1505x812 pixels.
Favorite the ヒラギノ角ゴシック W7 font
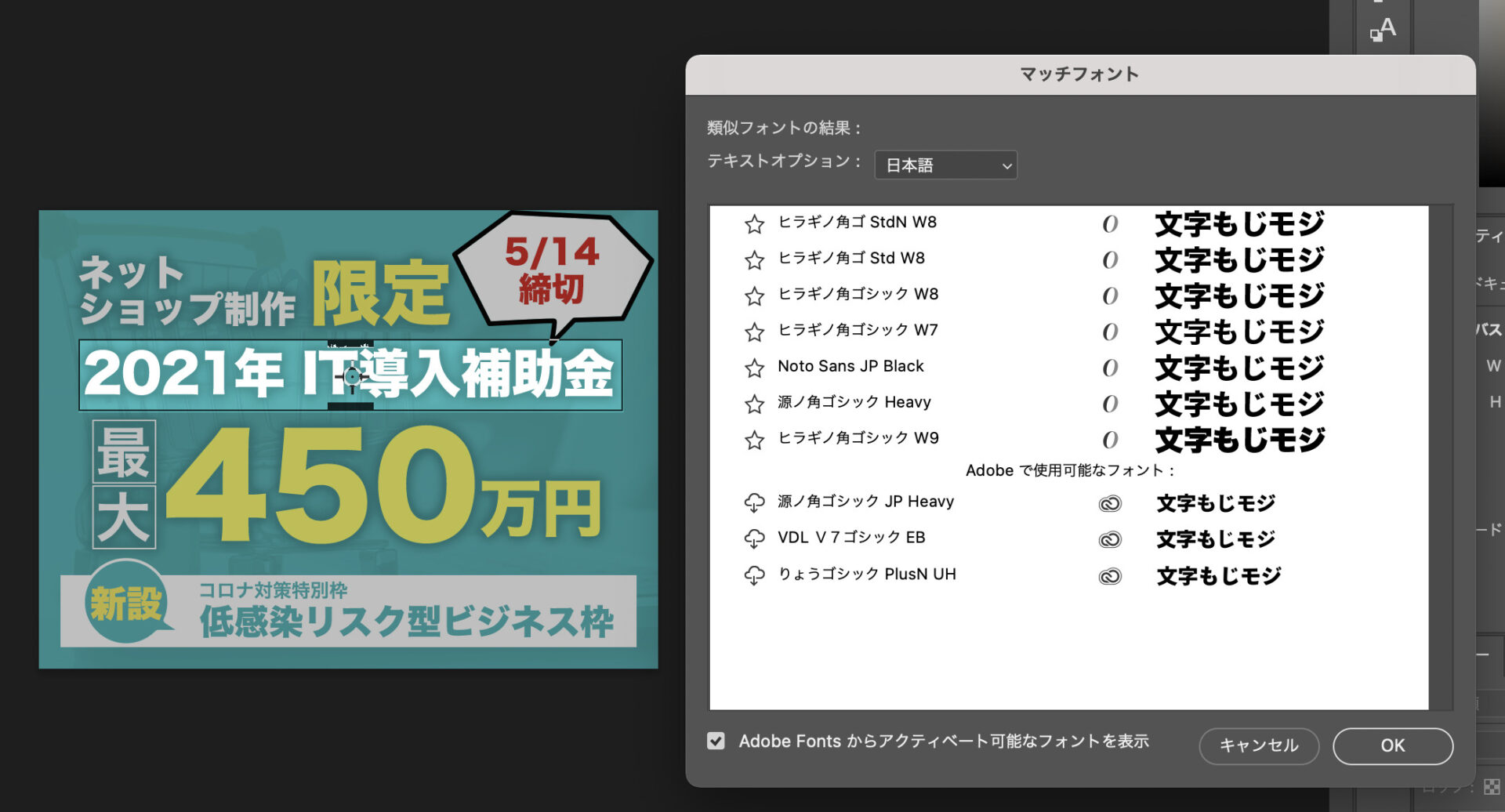[754, 332]
